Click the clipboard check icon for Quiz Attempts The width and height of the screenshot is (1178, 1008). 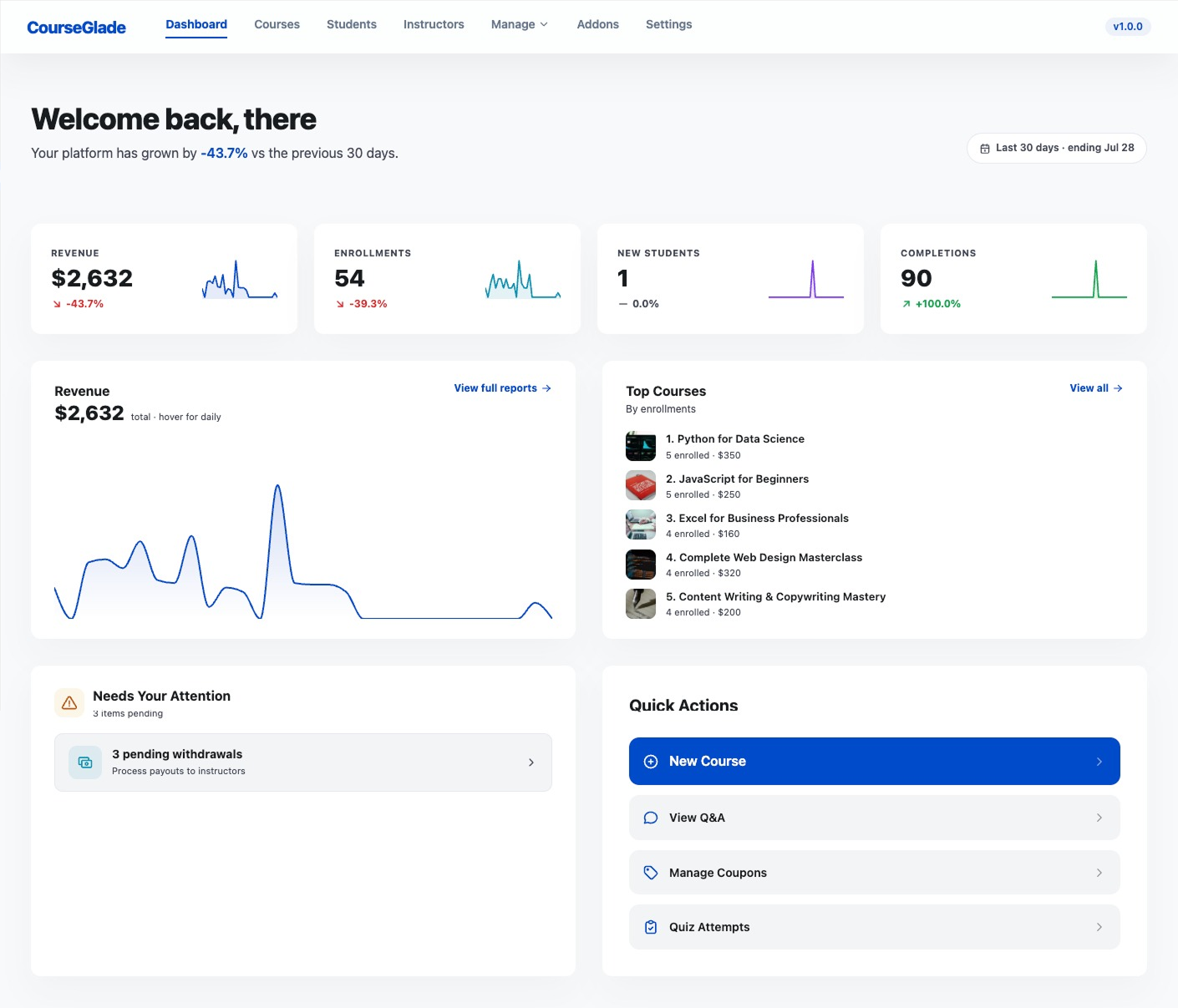click(651, 927)
